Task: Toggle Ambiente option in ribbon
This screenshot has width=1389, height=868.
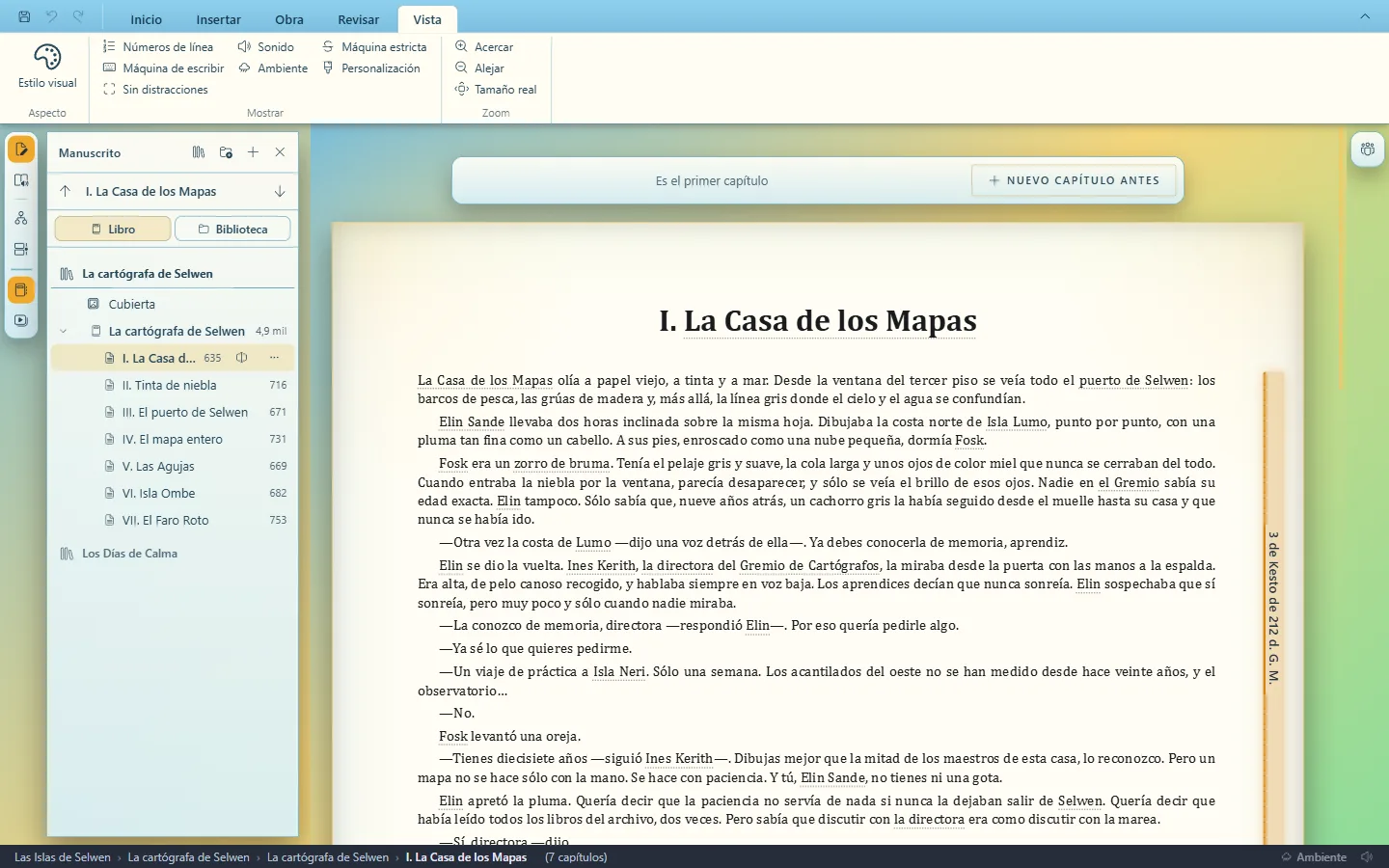Action: pos(273,68)
